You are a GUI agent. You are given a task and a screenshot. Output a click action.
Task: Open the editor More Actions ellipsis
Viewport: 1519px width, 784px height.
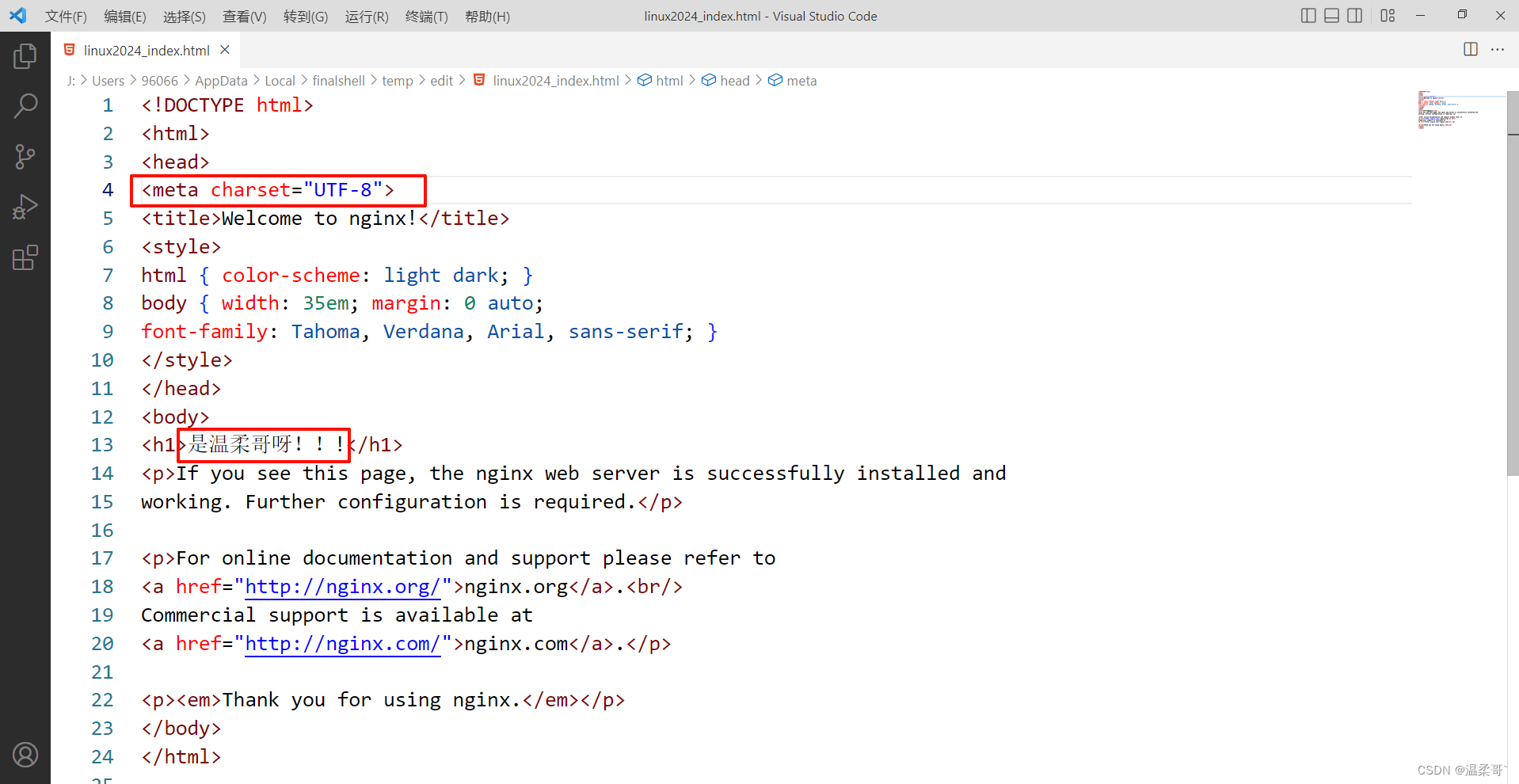(1498, 49)
